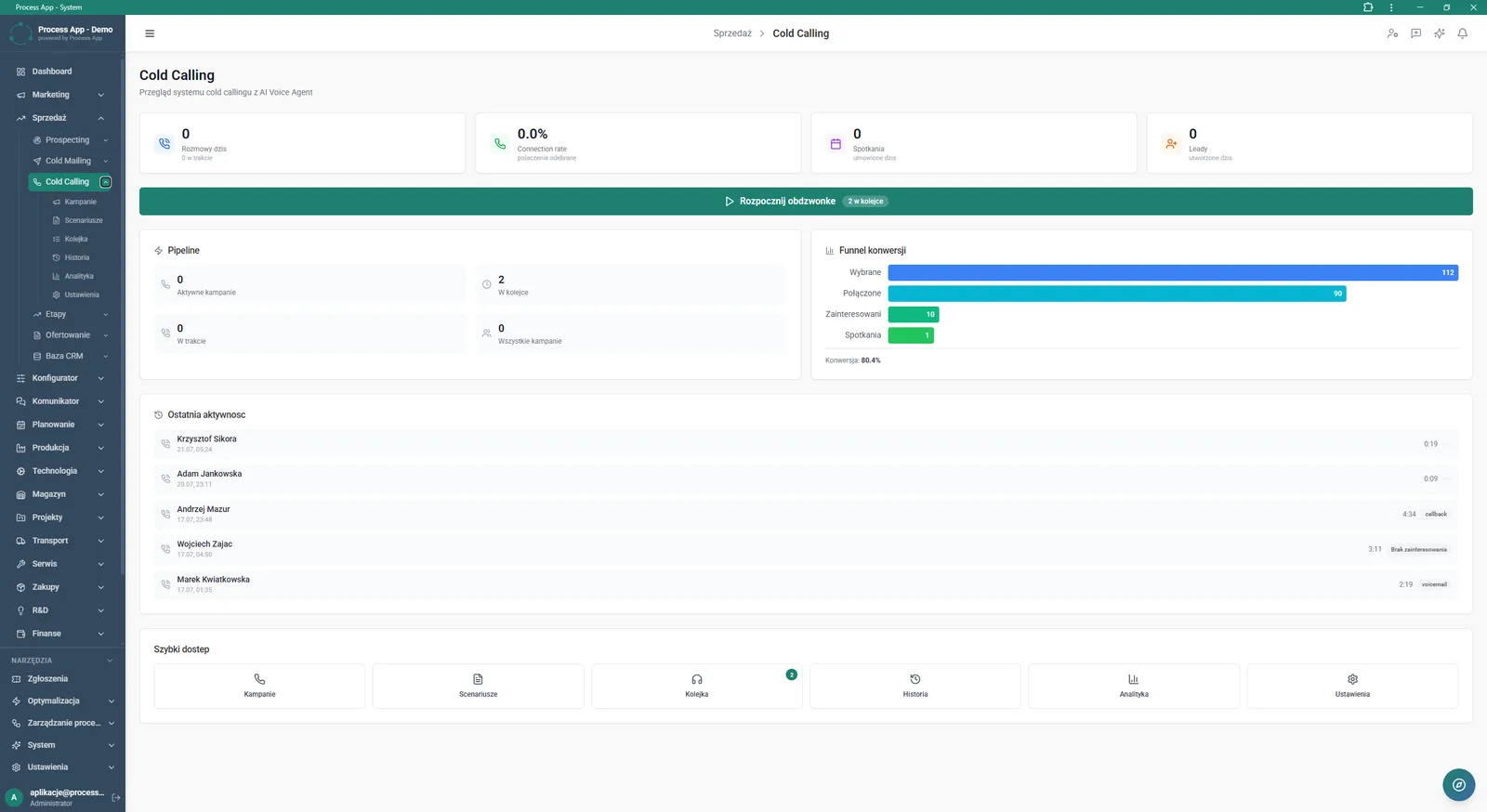Collapse the Sprzedaż section chevron

point(100,118)
